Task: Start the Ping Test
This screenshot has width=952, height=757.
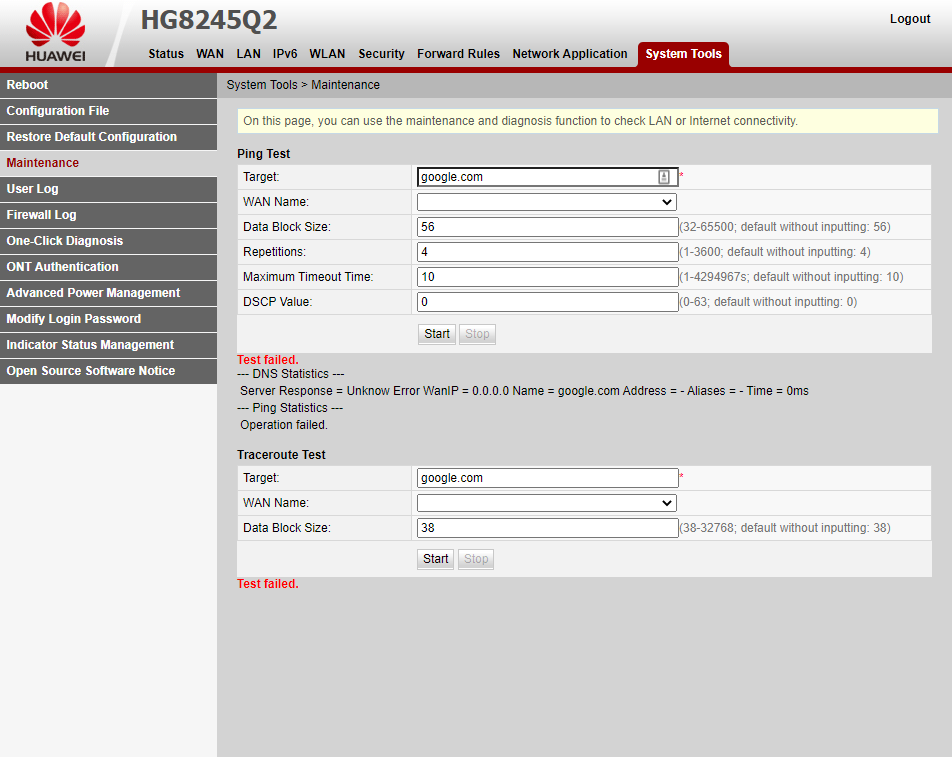Action: [437, 334]
